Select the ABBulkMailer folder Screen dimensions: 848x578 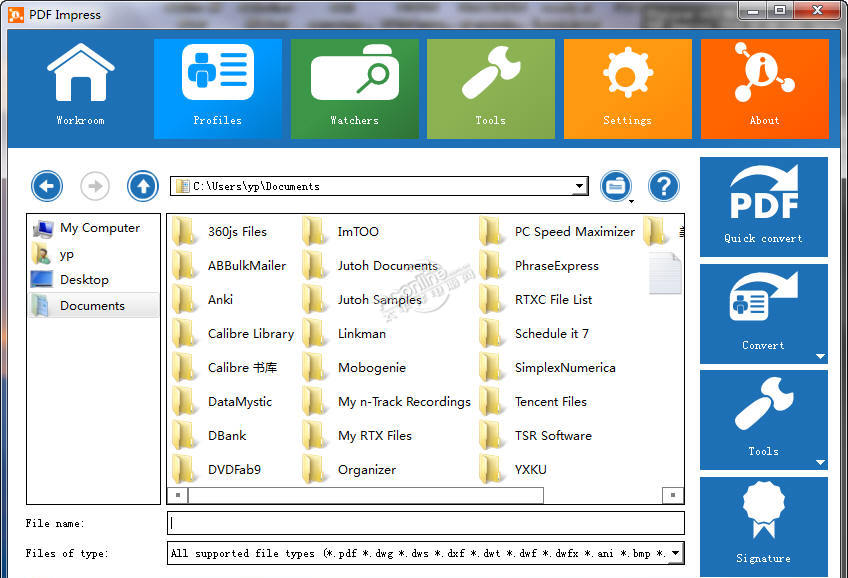point(229,266)
